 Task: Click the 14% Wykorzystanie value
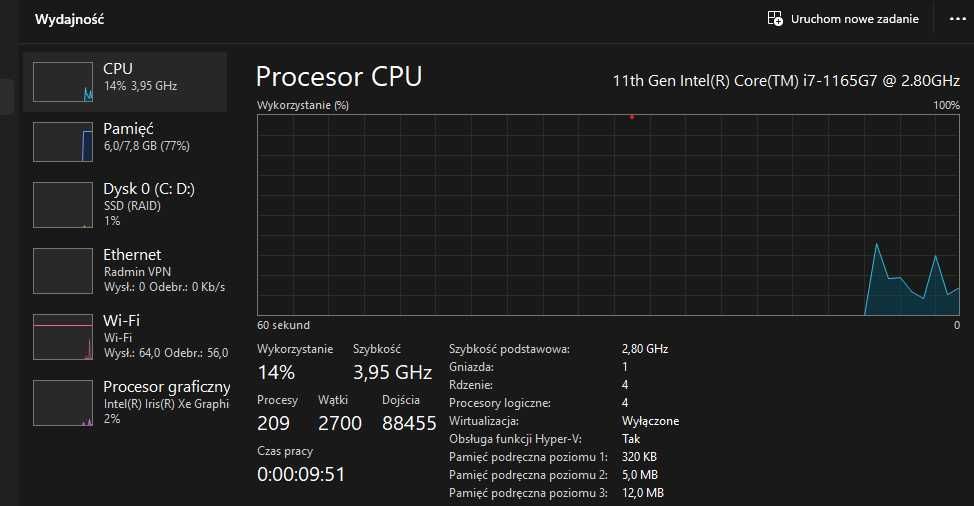click(276, 373)
